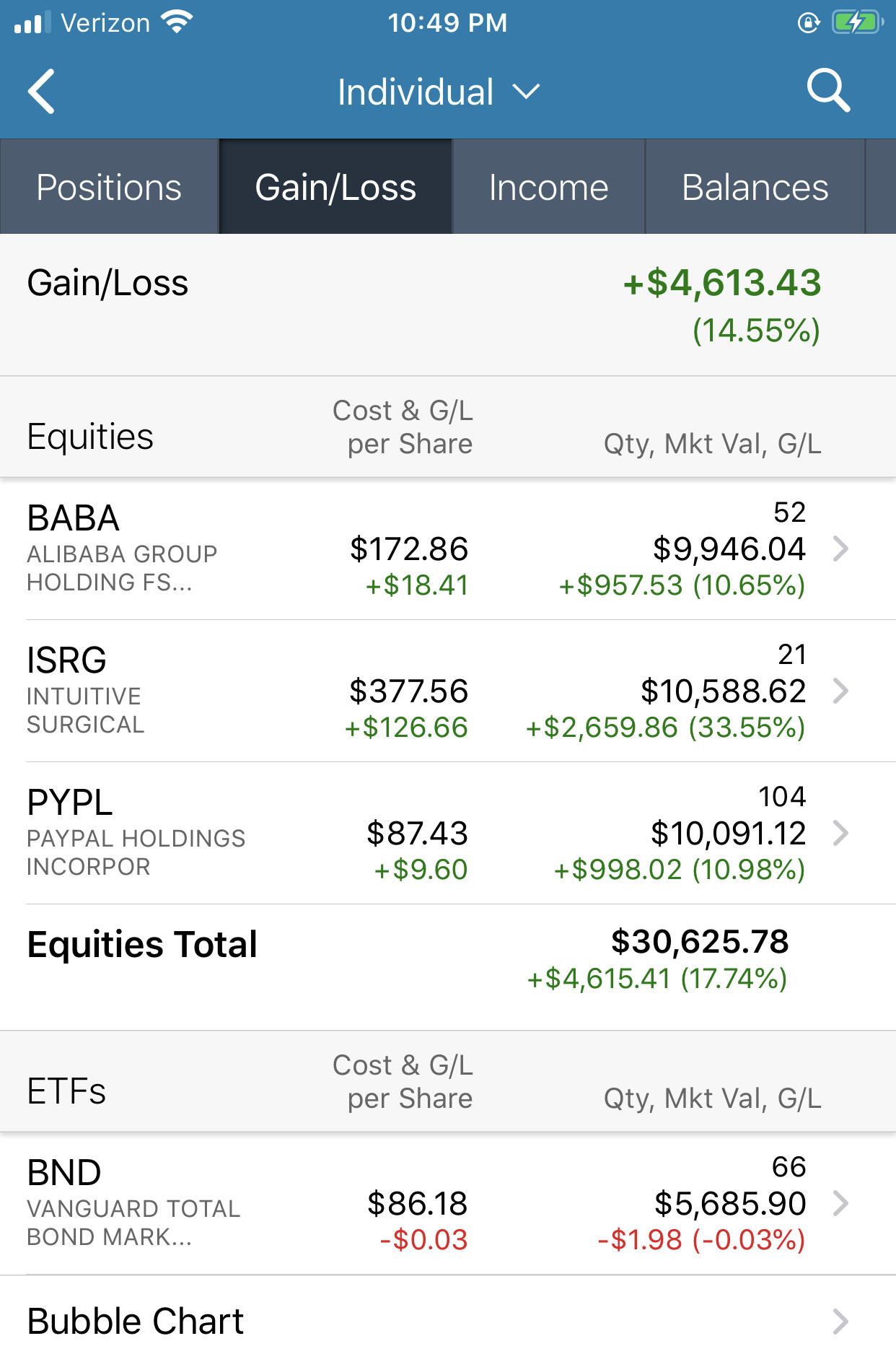Open BABA details chevron
The height and width of the screenshot is (1367, 896).
(x=840, y=549)
